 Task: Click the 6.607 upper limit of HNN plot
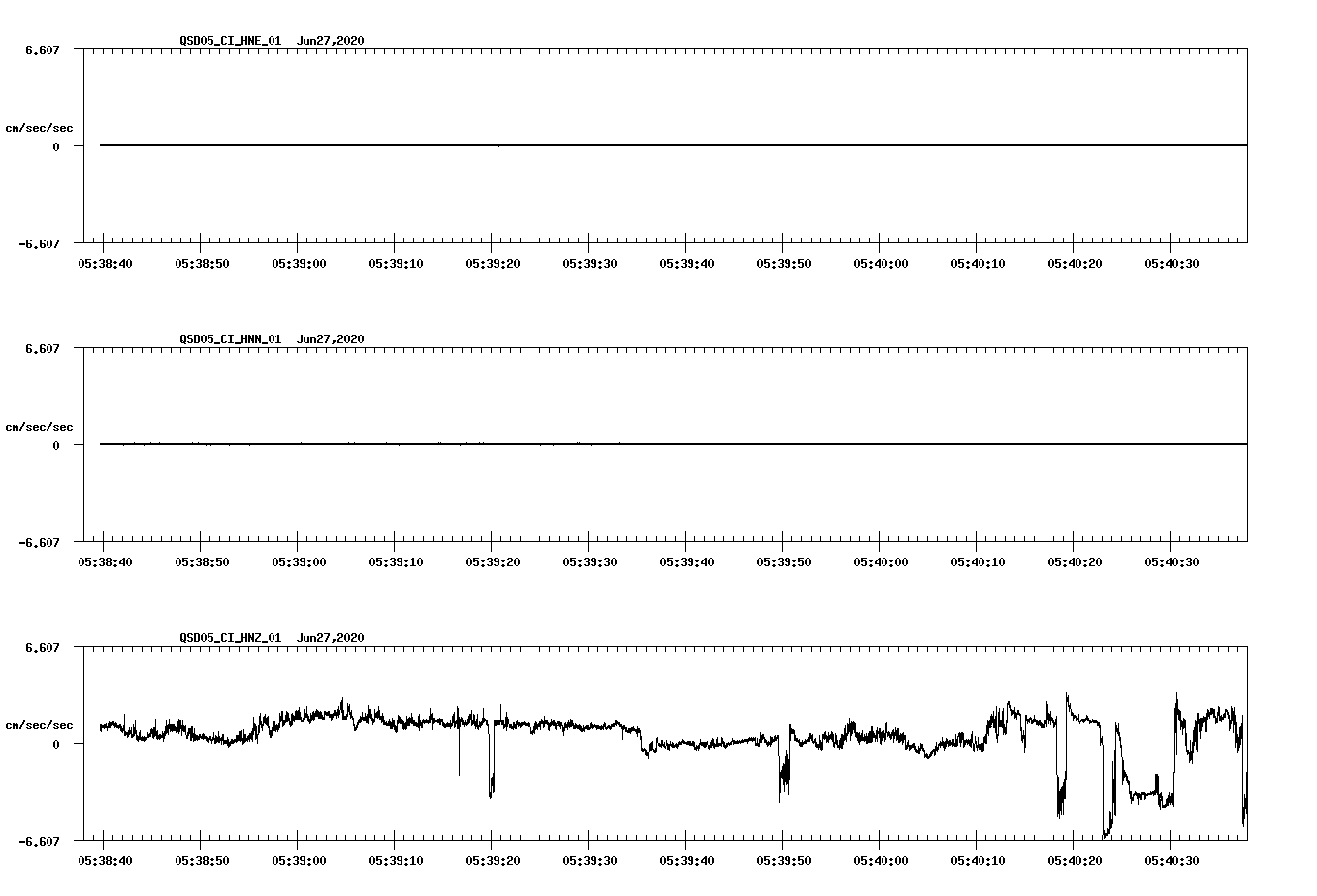43,348
